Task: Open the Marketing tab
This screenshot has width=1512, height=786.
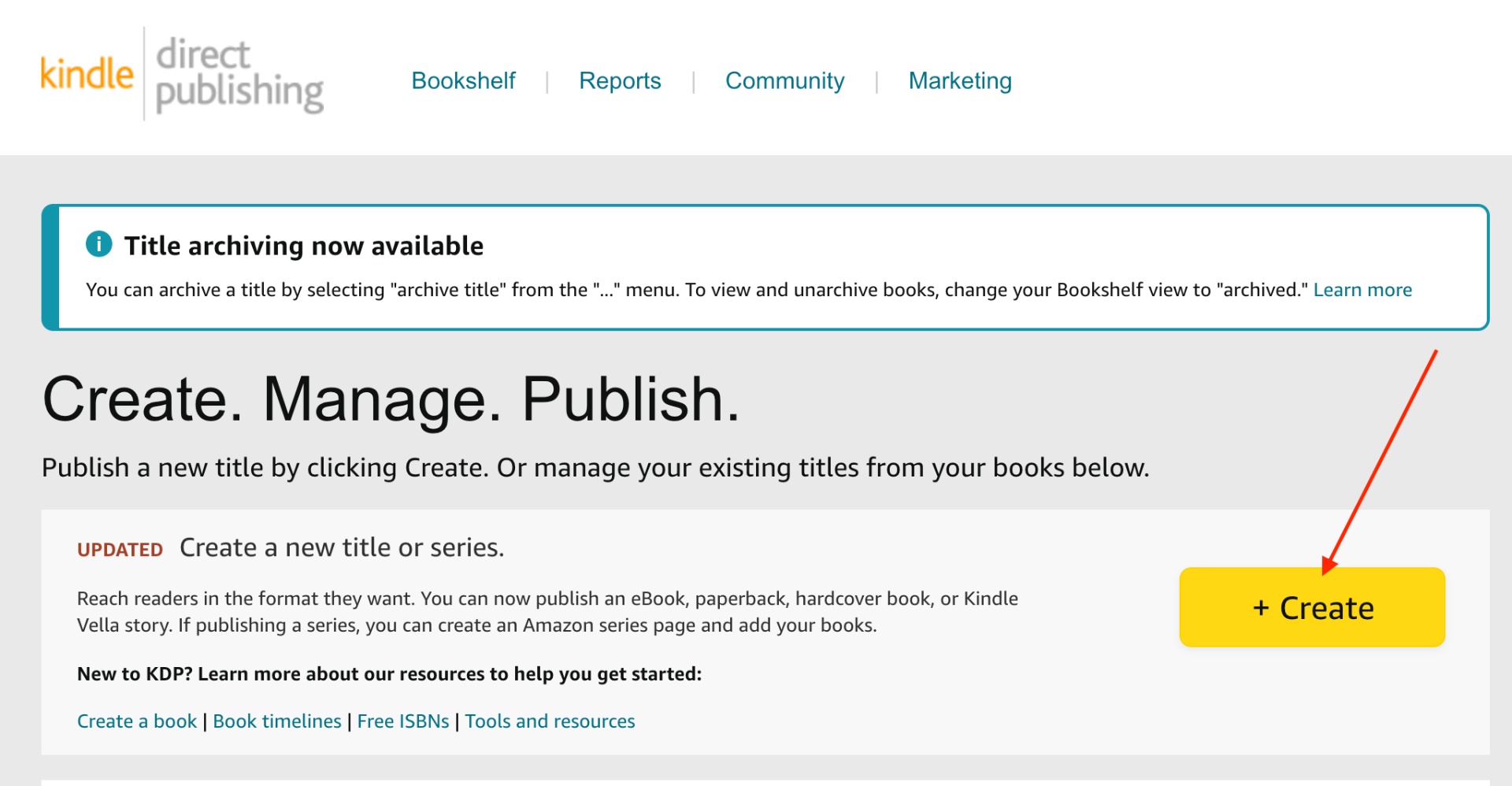Action: coord(960,80)
